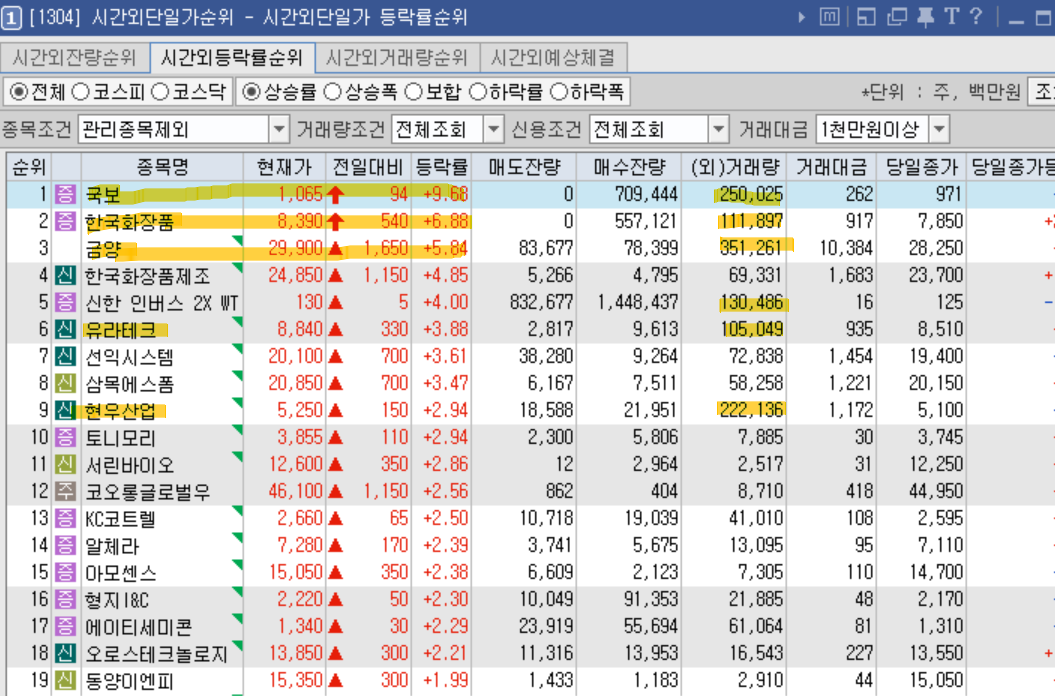Image resolution: width=1055 pixels, height=696 pixels.
Task: Open the 신용조건 dropdown arrow
Action: [719, 129]
